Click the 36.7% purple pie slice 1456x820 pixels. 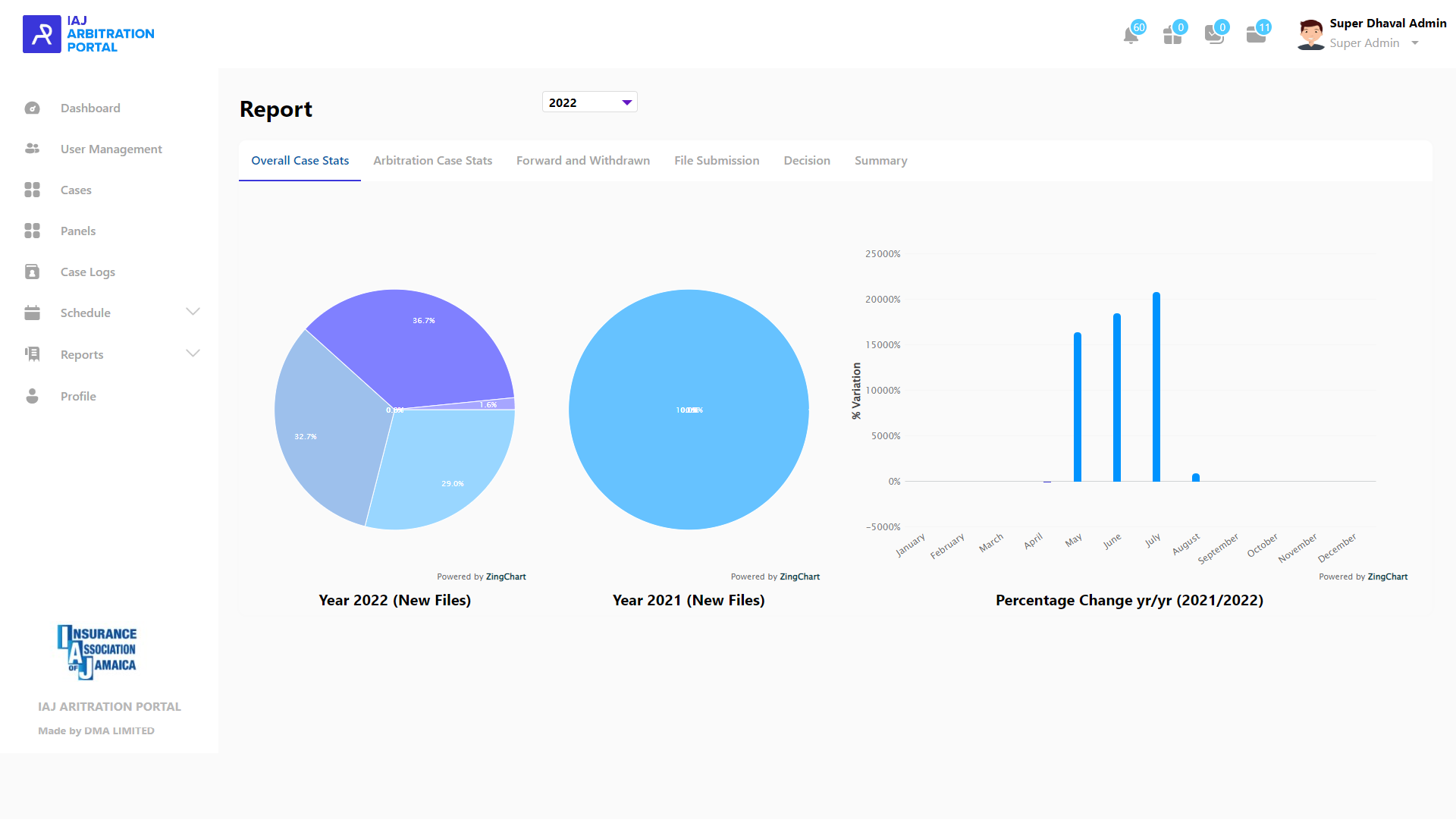425,341
